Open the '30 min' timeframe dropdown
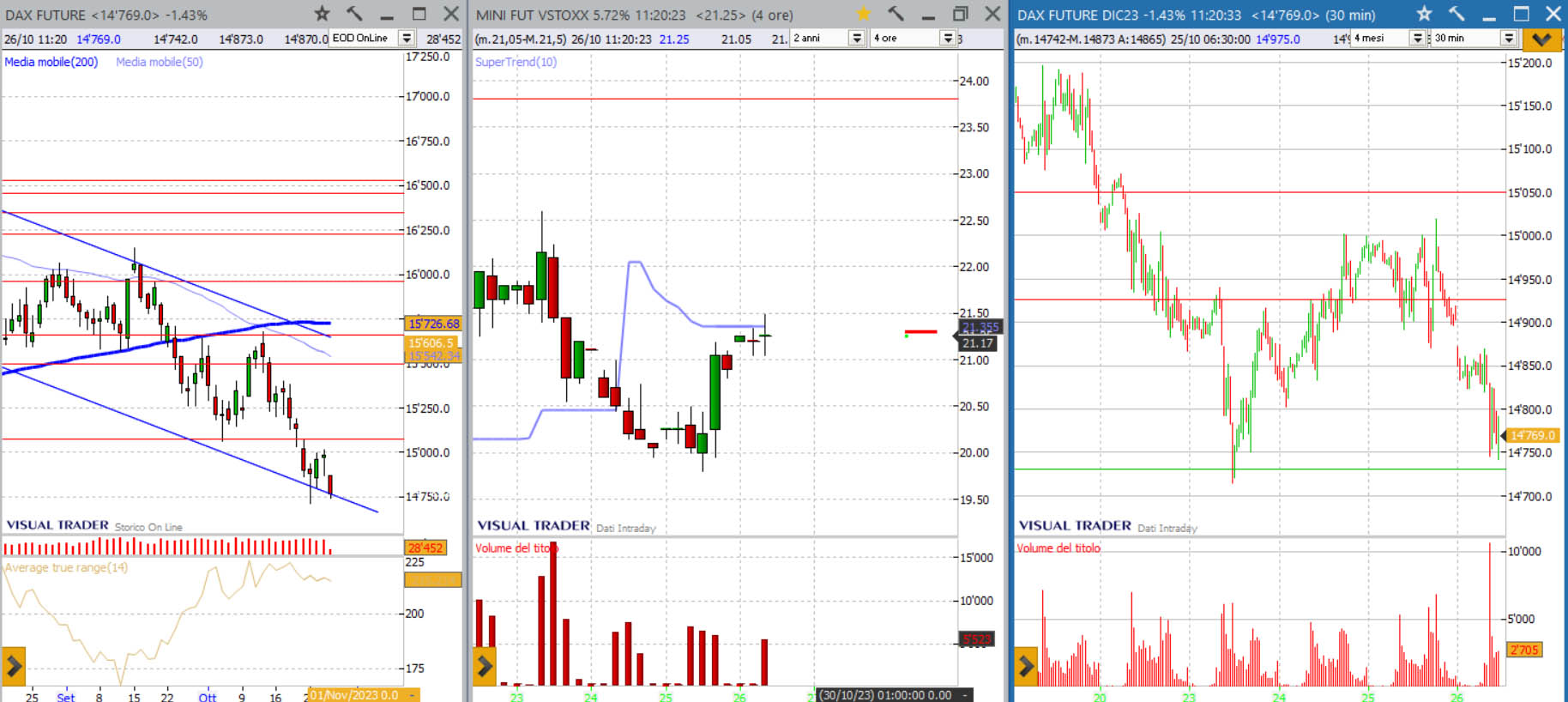The image size is (1568, 702). coord(1509,39)
